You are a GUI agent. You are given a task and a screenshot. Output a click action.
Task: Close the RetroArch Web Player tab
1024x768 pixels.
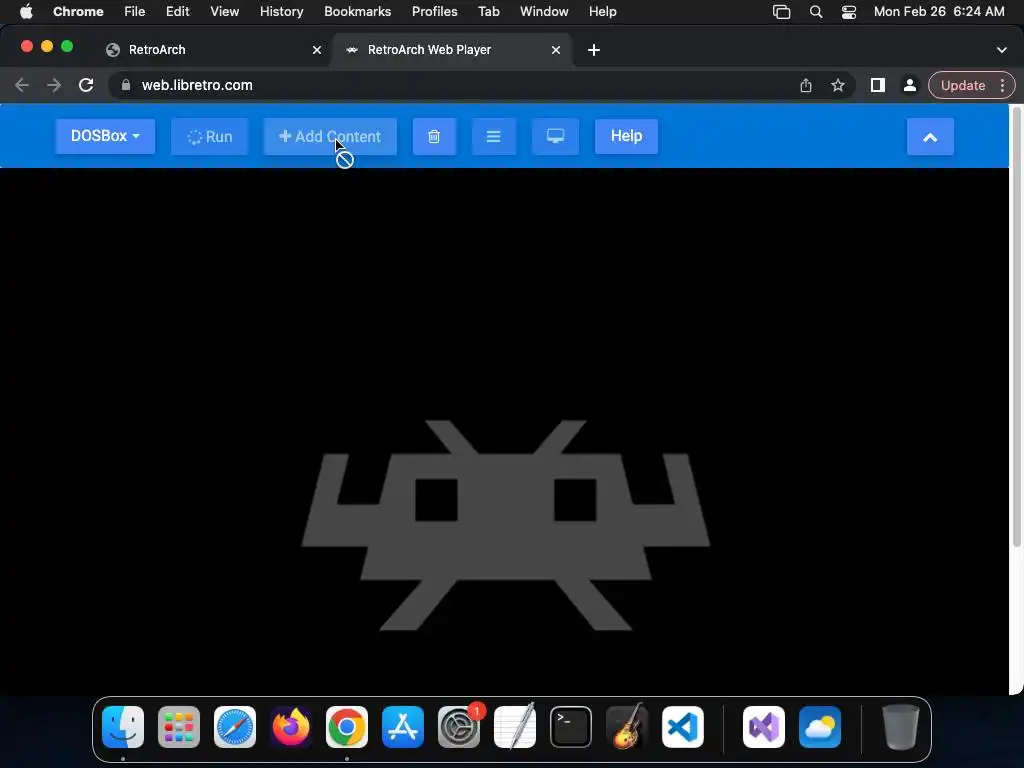pos(556,50)
